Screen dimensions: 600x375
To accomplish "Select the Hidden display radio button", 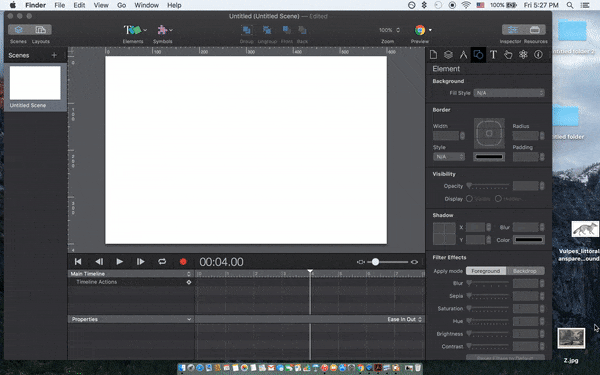I will point(498,199).
